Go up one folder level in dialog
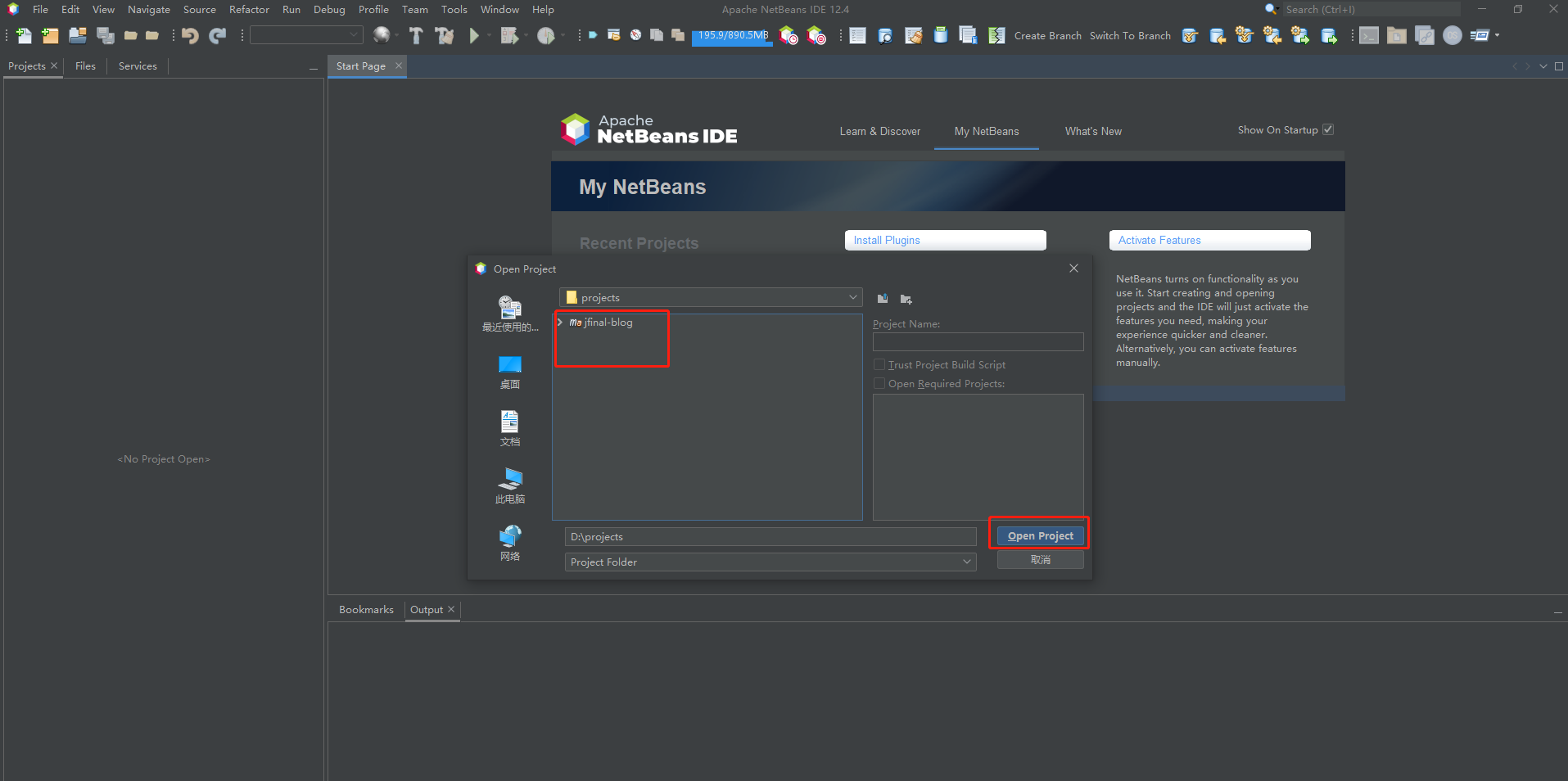The image size is (1568, 781). coord(883,299)
